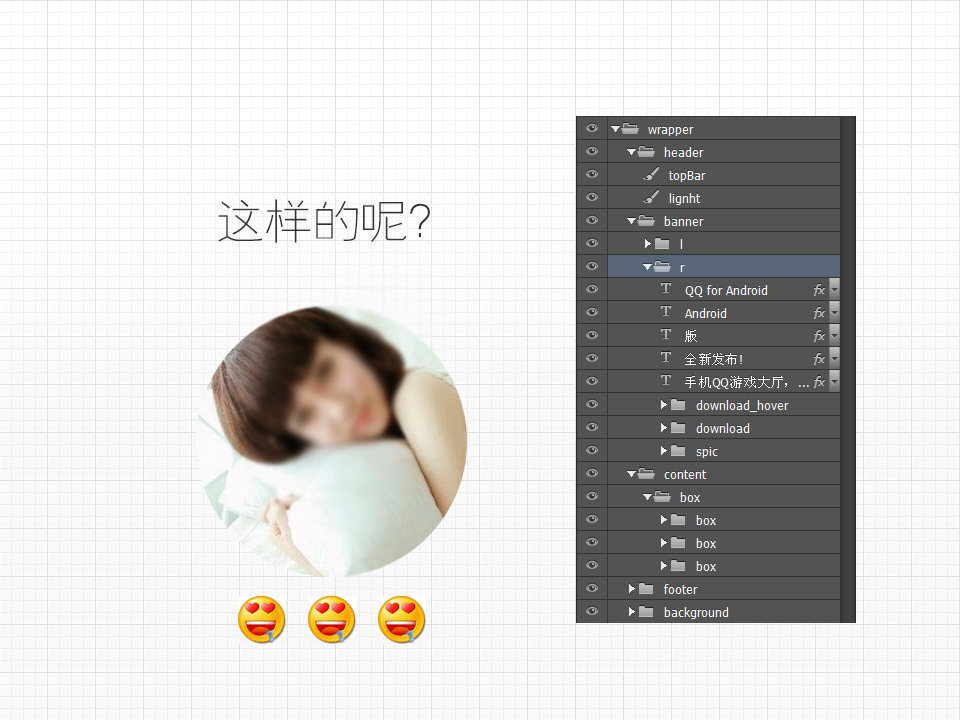Expand the footer group arrow
This screenshot has width=960, height=720.
(632, 589)
